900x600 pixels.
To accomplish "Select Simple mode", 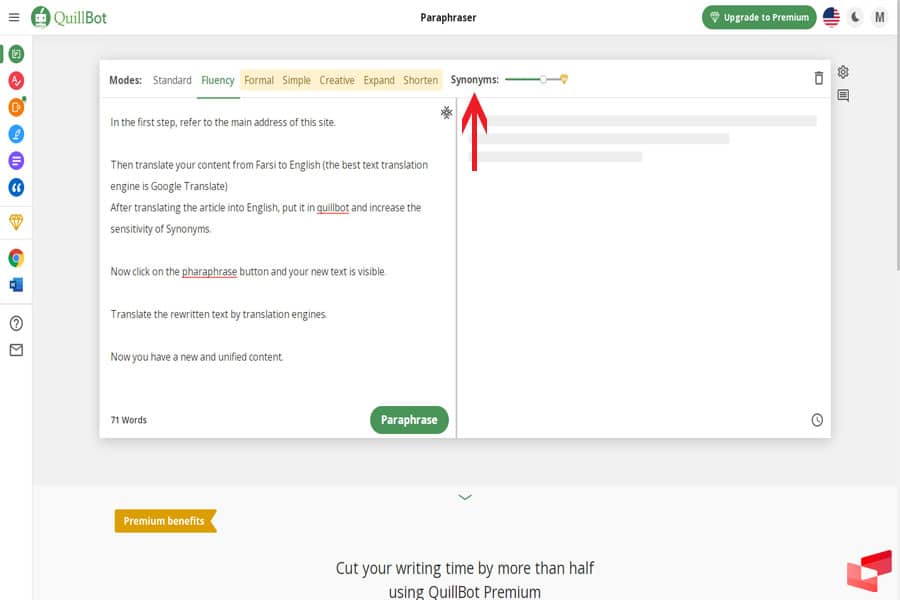I will click(296, 80).
